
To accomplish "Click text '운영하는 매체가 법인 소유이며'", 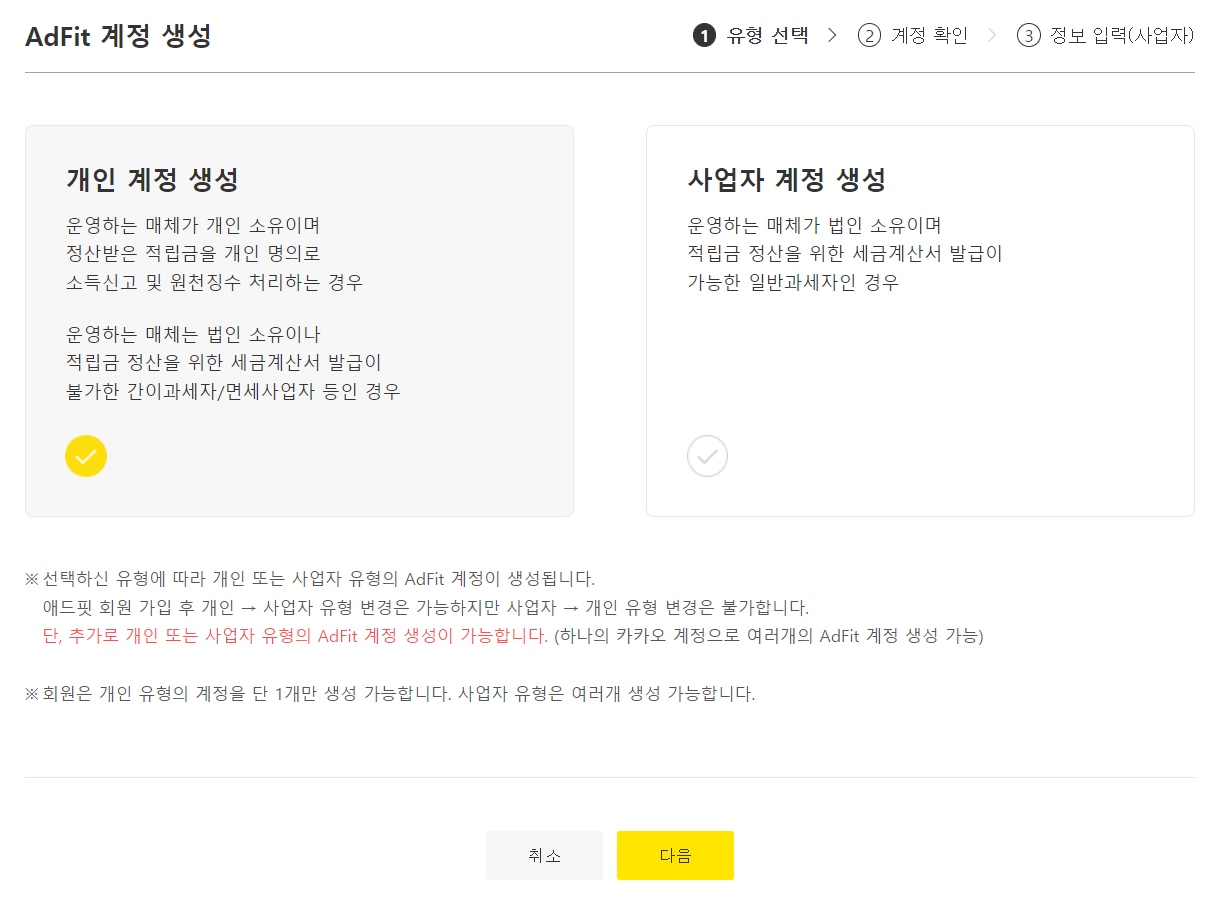I will (x=814, y=225).
